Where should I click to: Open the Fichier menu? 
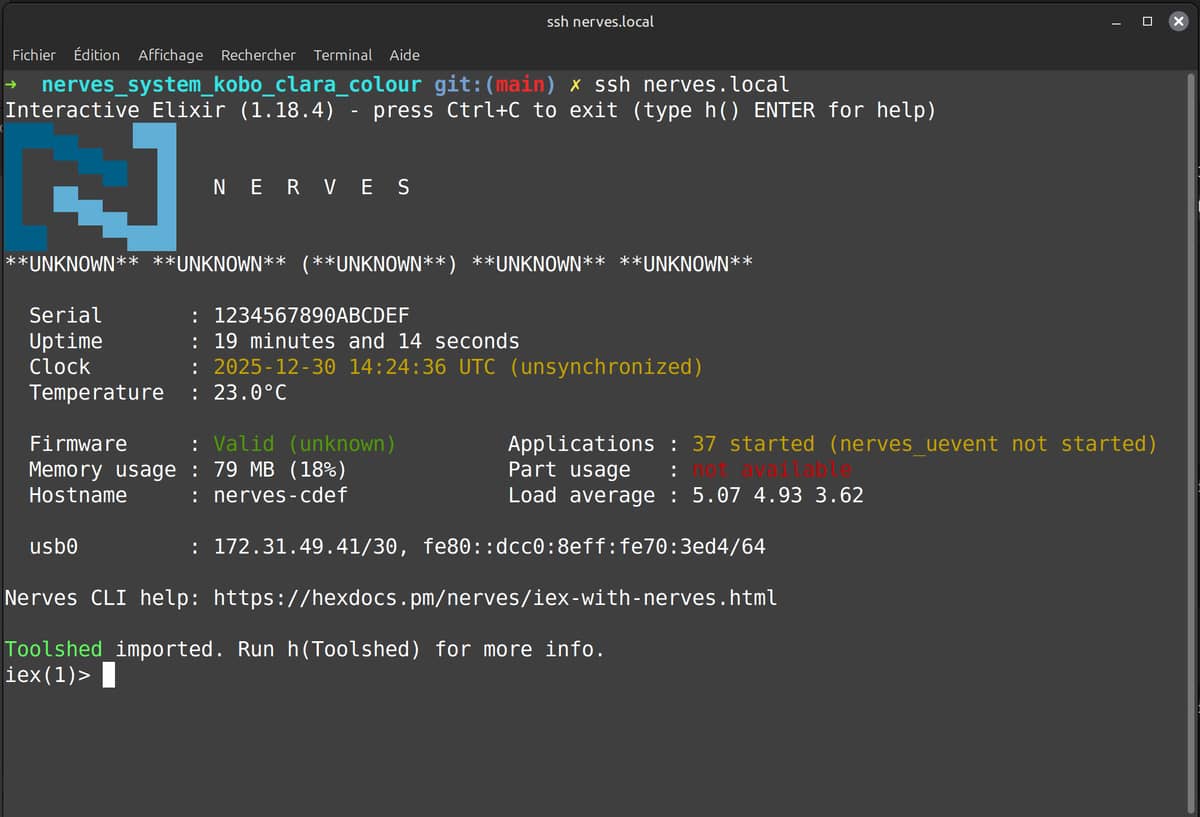pos(34,55)
